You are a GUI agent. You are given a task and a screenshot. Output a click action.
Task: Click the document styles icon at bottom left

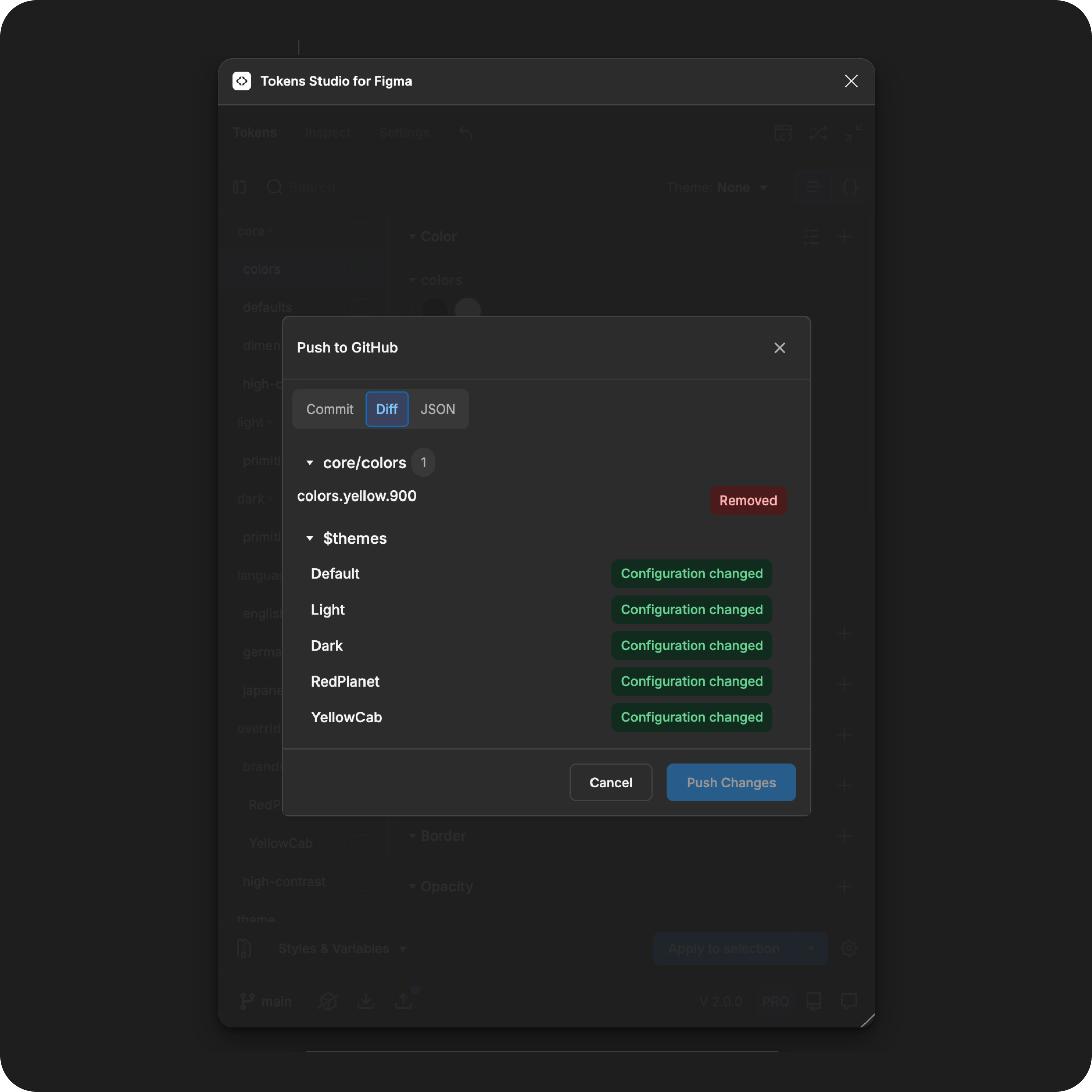click(x=244, y=948)
